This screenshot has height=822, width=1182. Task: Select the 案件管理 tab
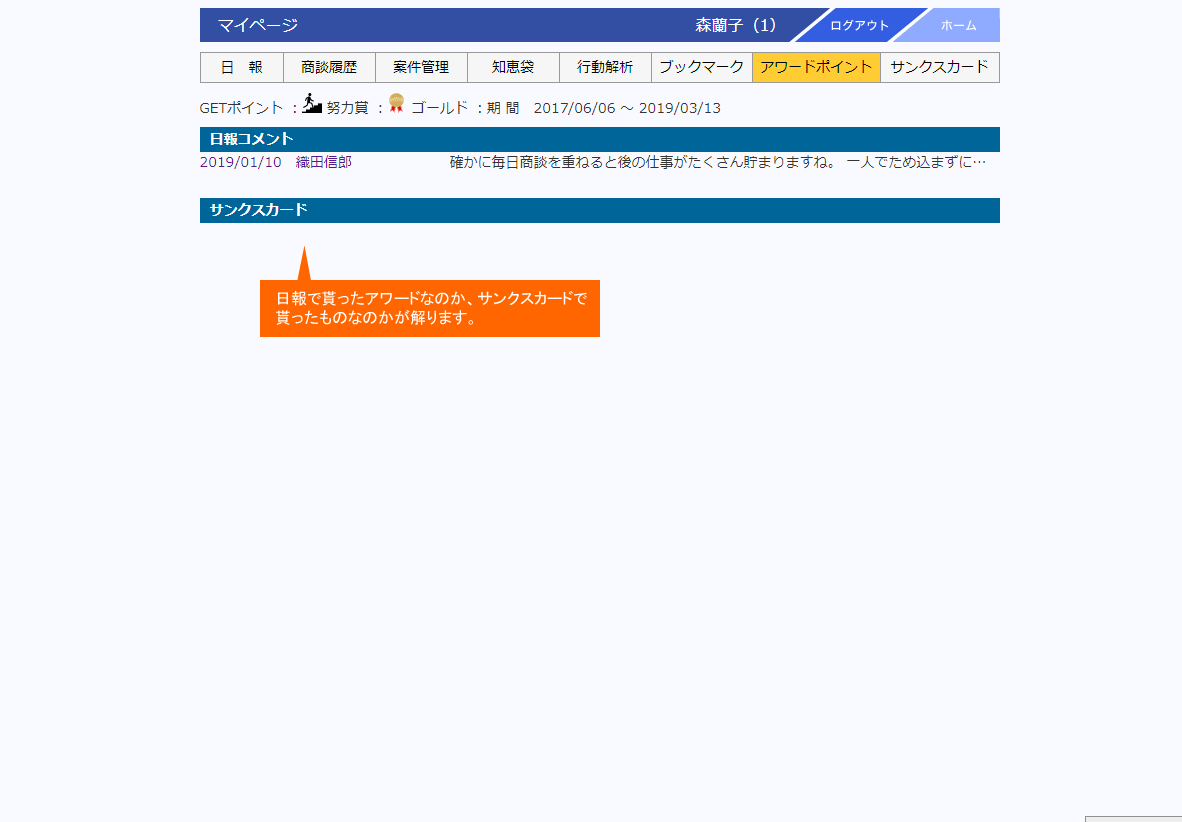[x=421, y=68]
